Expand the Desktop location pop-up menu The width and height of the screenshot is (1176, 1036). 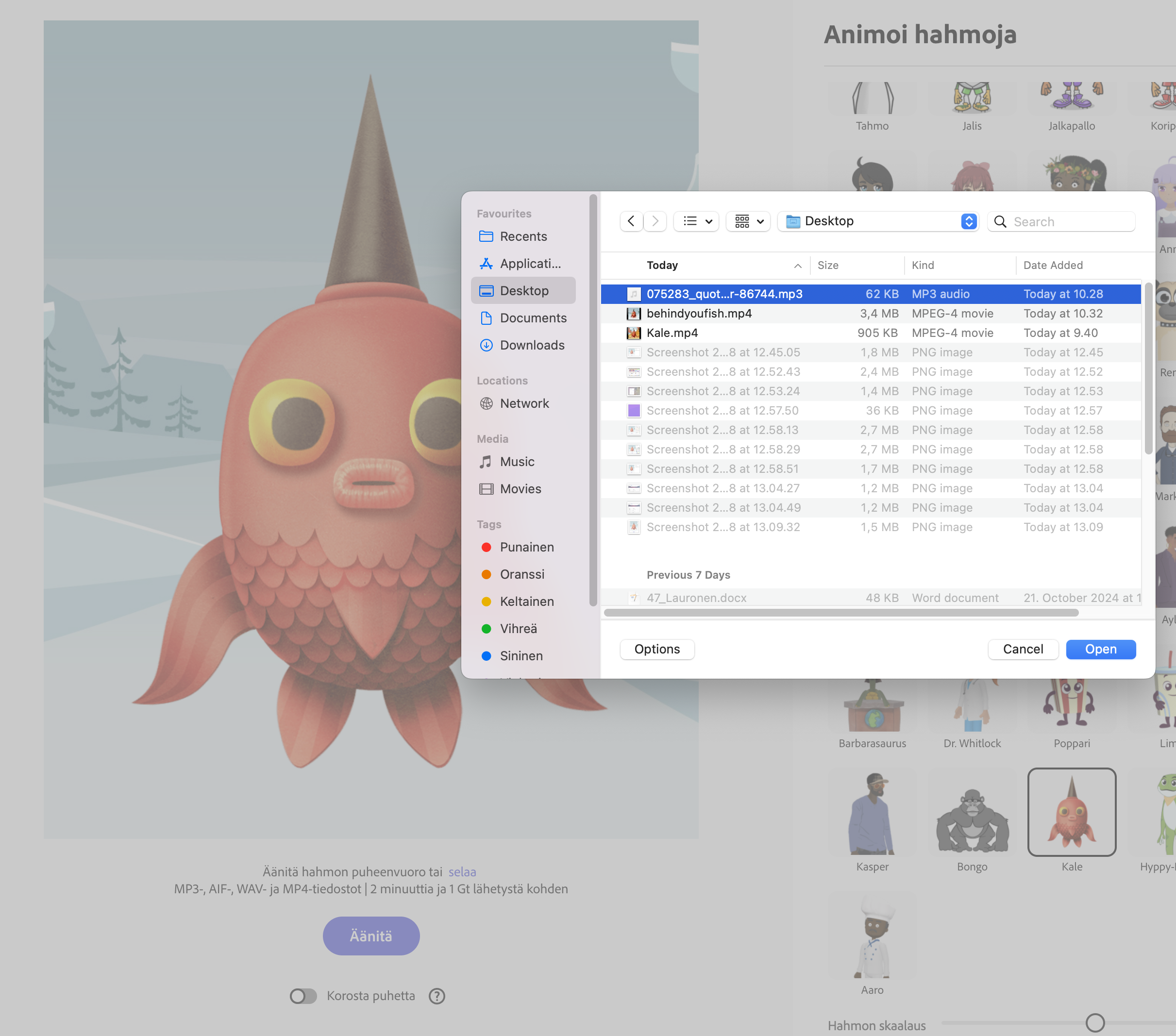[x=968, y=221]
